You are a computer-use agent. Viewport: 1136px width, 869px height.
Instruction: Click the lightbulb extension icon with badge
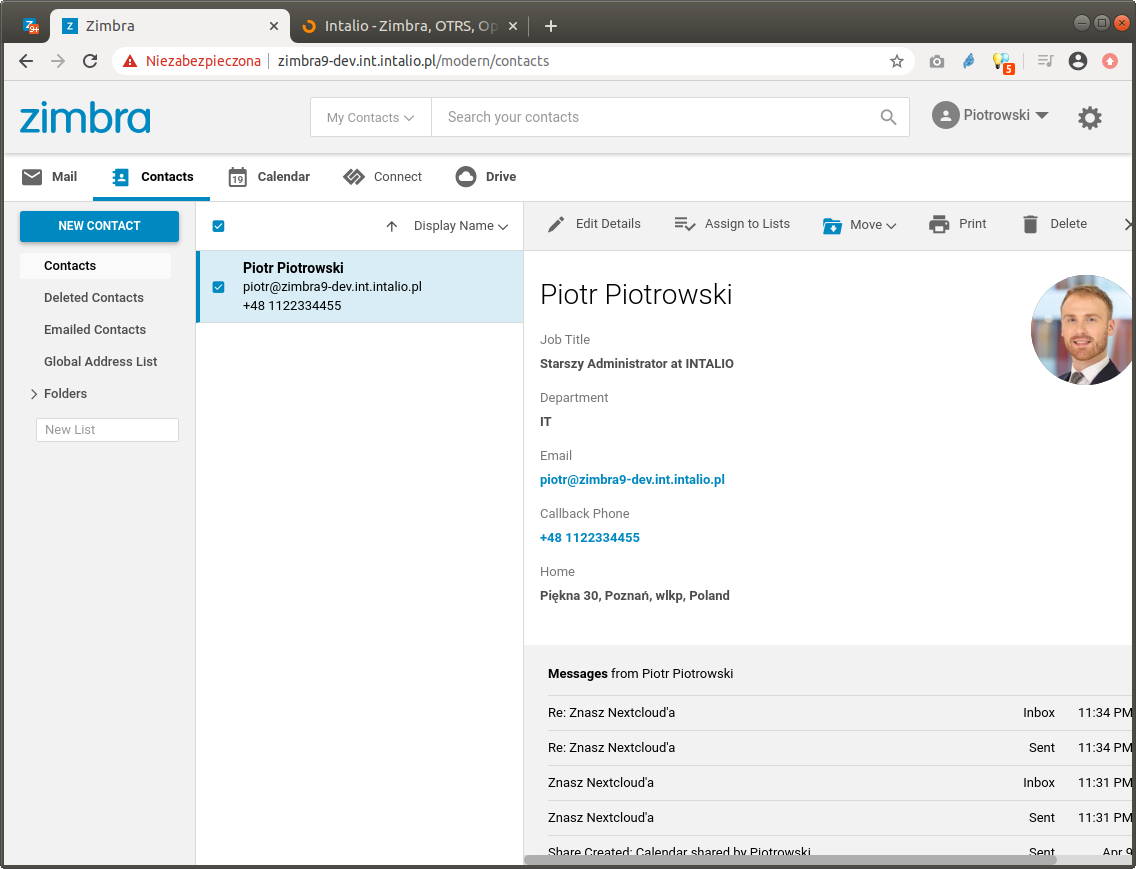click(1002, 62)
